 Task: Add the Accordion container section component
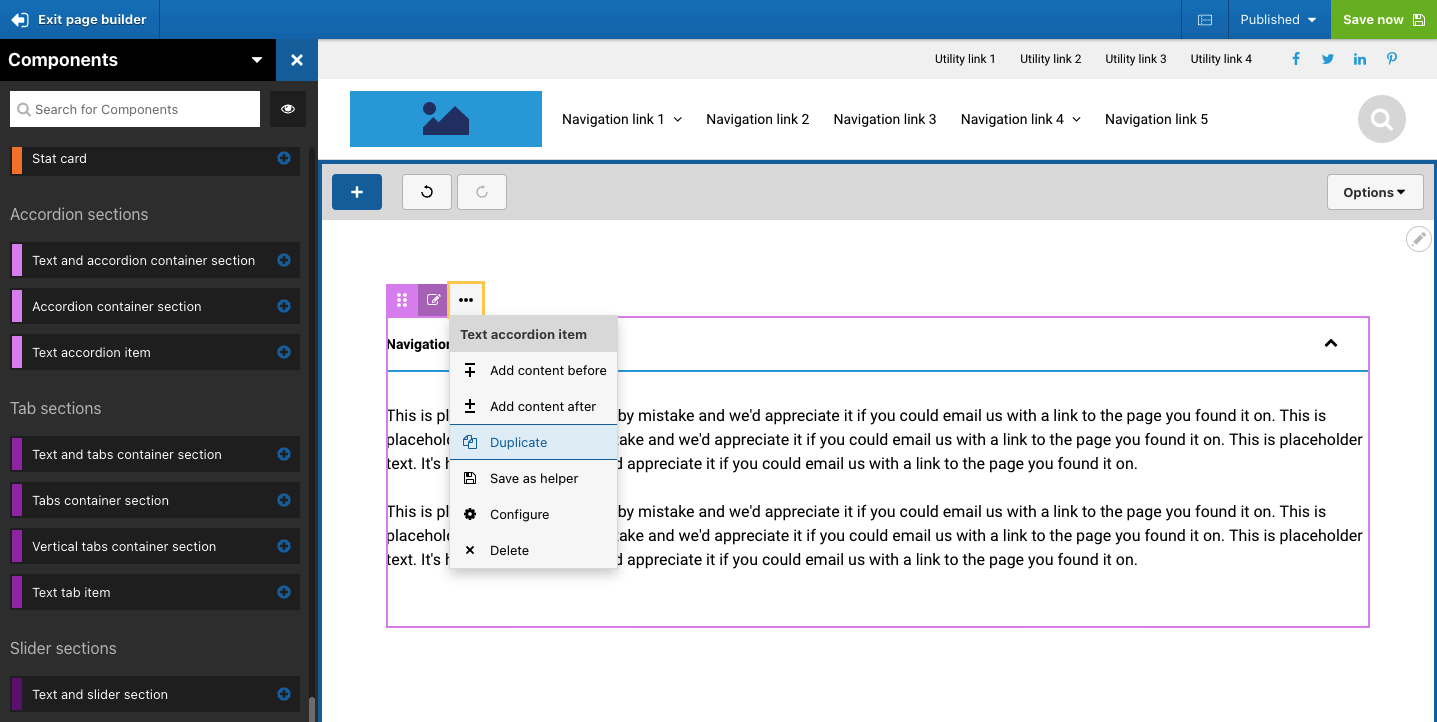[284, 306]
